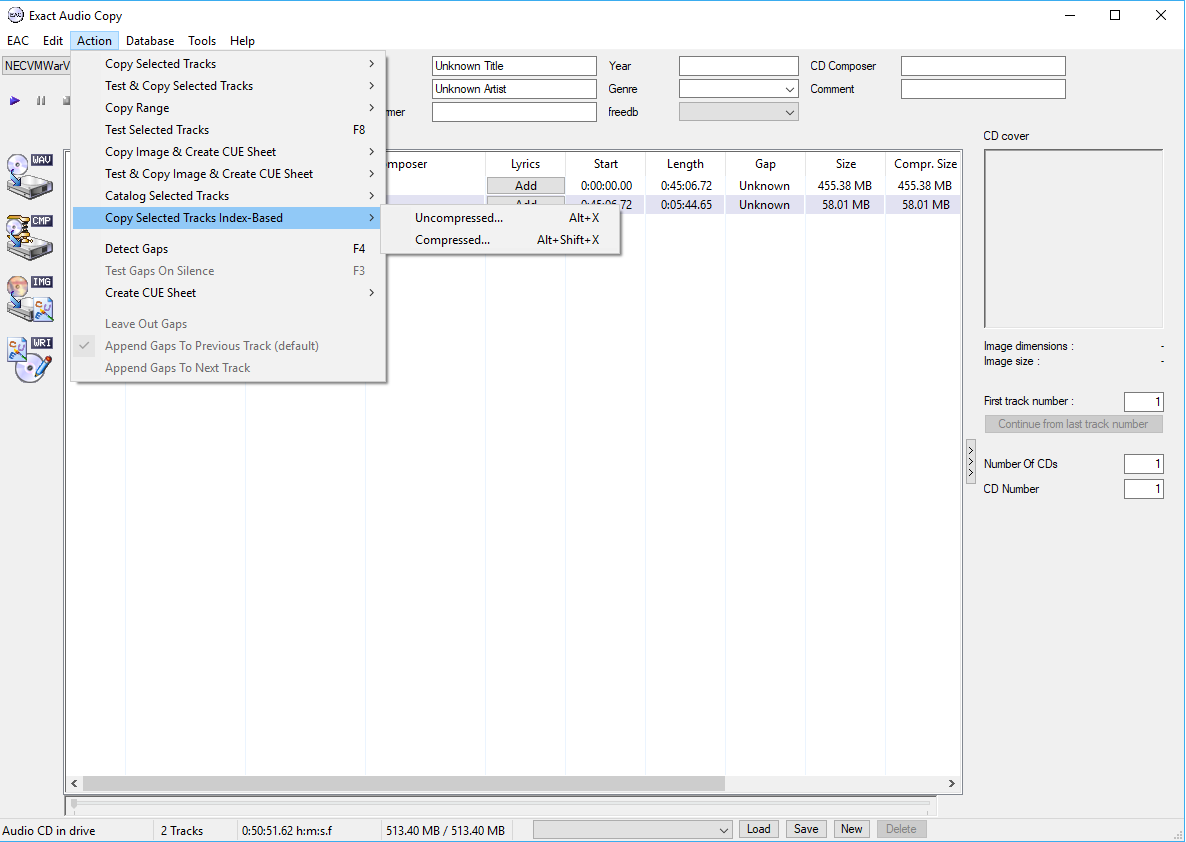
Task: Click the Gap column header
Action: tap(765, 163)
